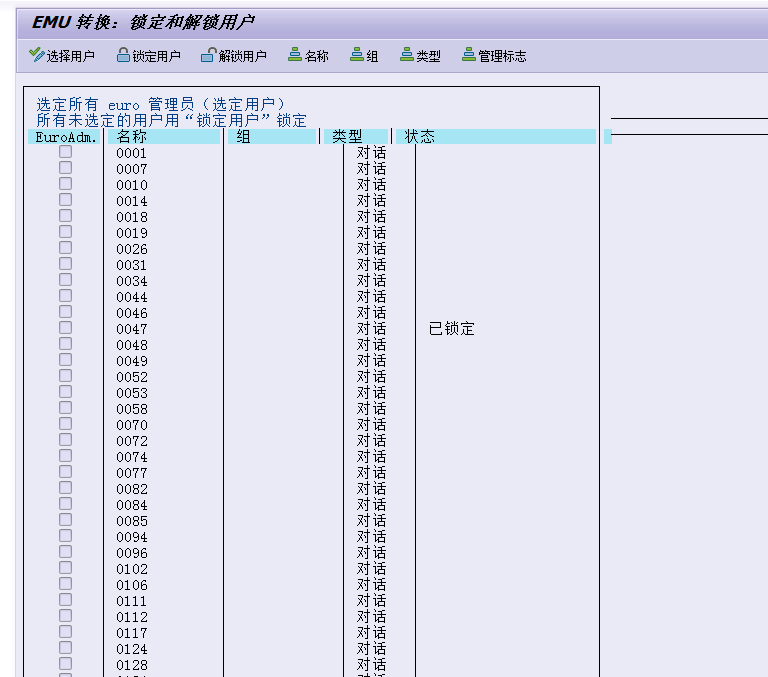Sort by 类型 toolbar button
This screenshot has width=768, height=677.
[x=420, y=55]
